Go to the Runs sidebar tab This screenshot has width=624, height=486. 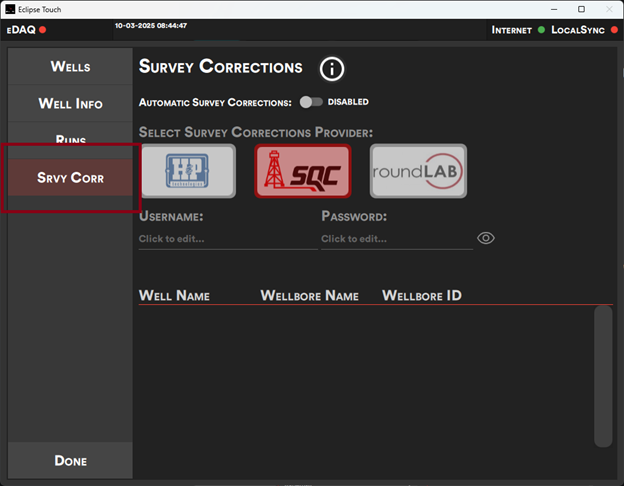70,139
